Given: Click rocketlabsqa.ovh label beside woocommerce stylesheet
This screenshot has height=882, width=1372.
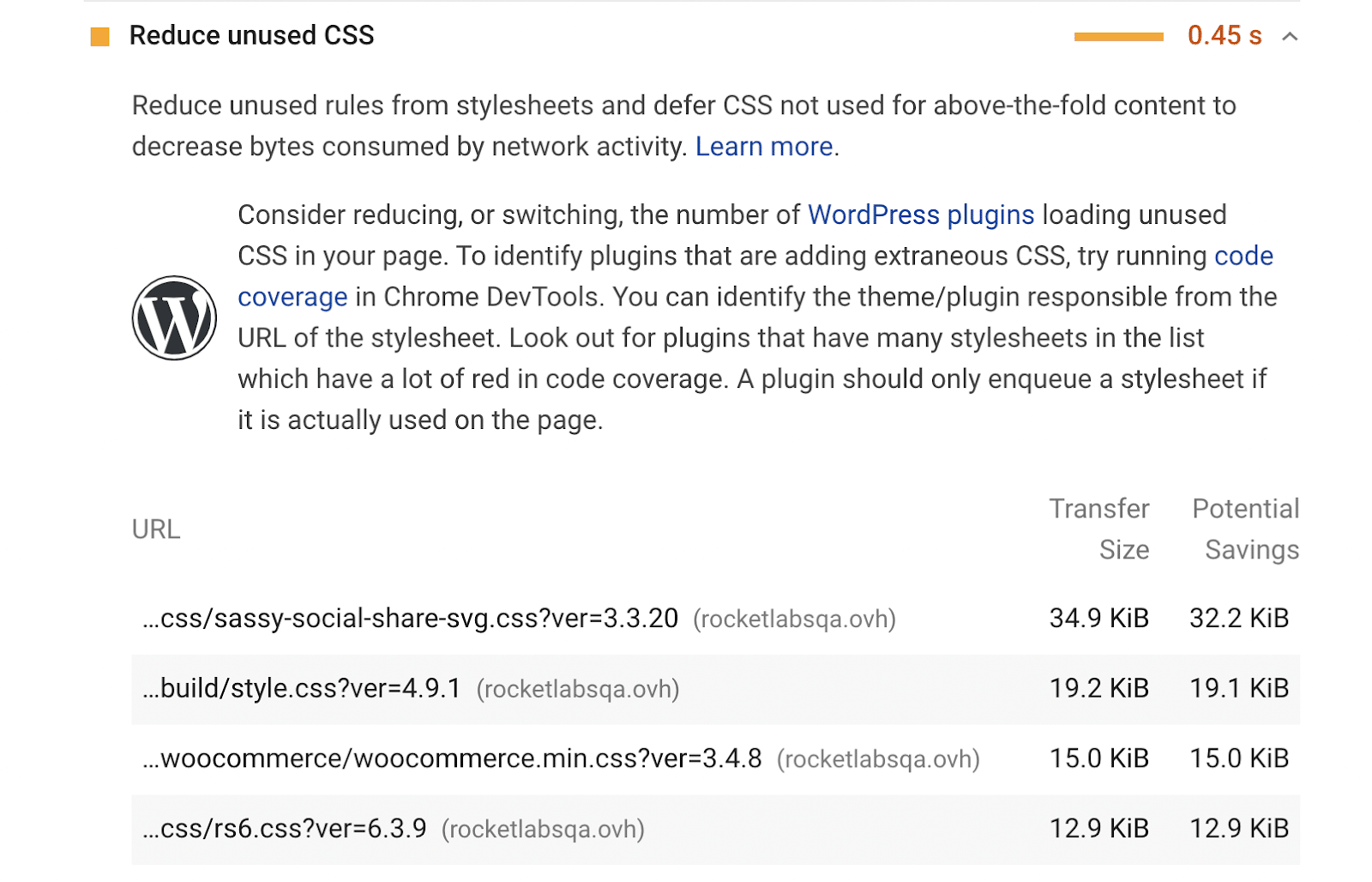Looking at the screenshot, I should tap(877, 759).
